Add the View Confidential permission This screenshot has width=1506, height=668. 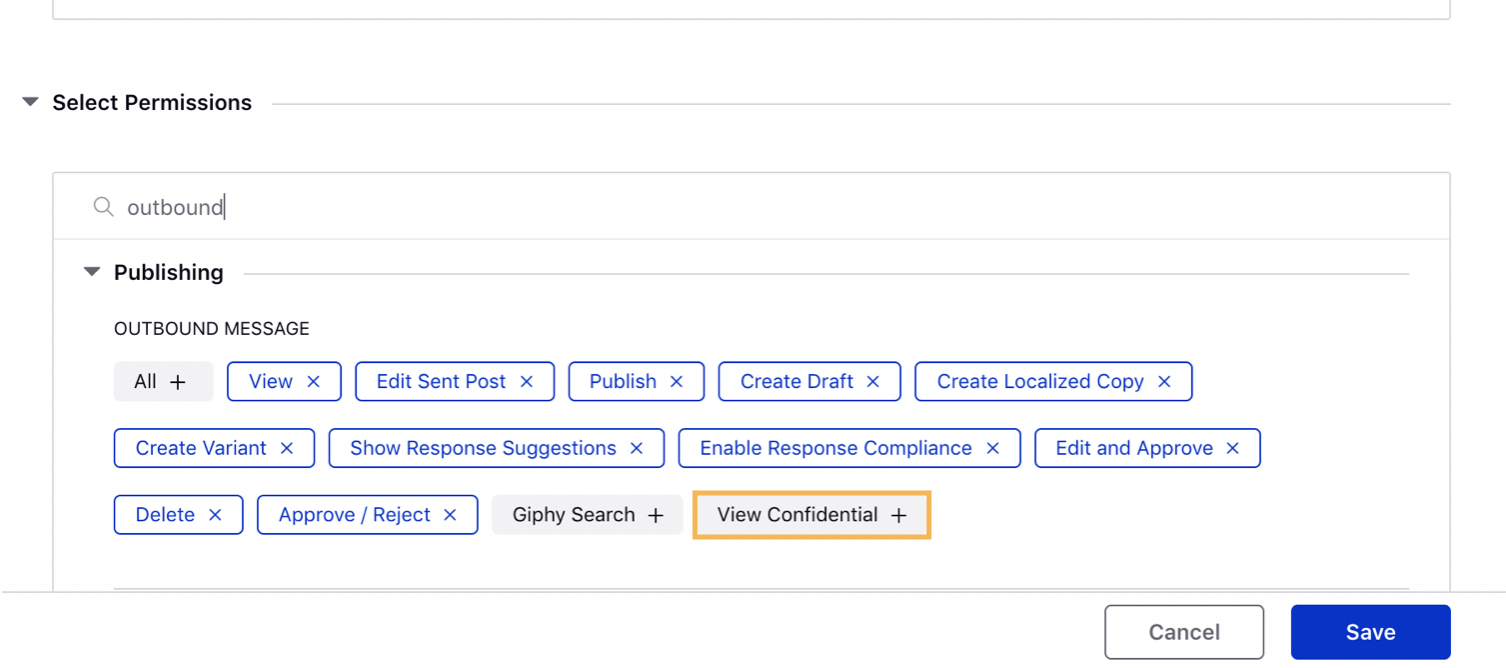point(811,515)
